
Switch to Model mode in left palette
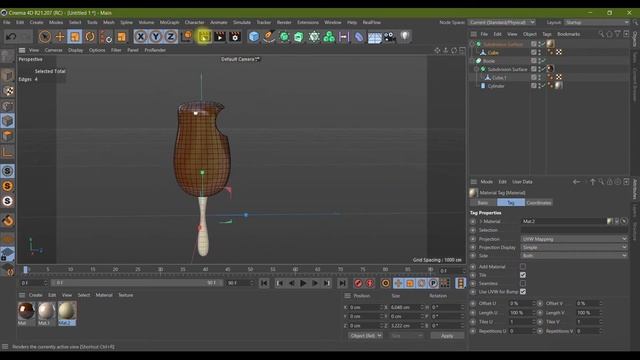[7, 76]
